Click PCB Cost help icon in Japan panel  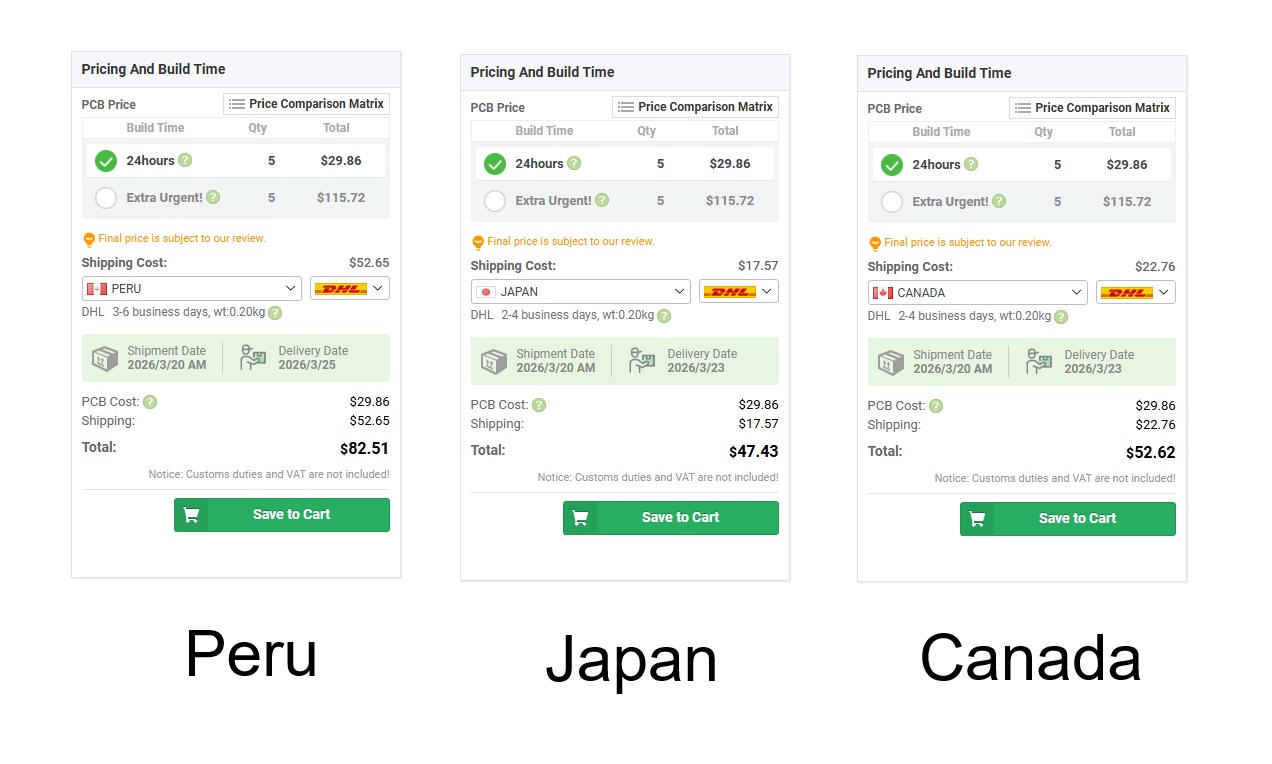[x=539, y=405]
